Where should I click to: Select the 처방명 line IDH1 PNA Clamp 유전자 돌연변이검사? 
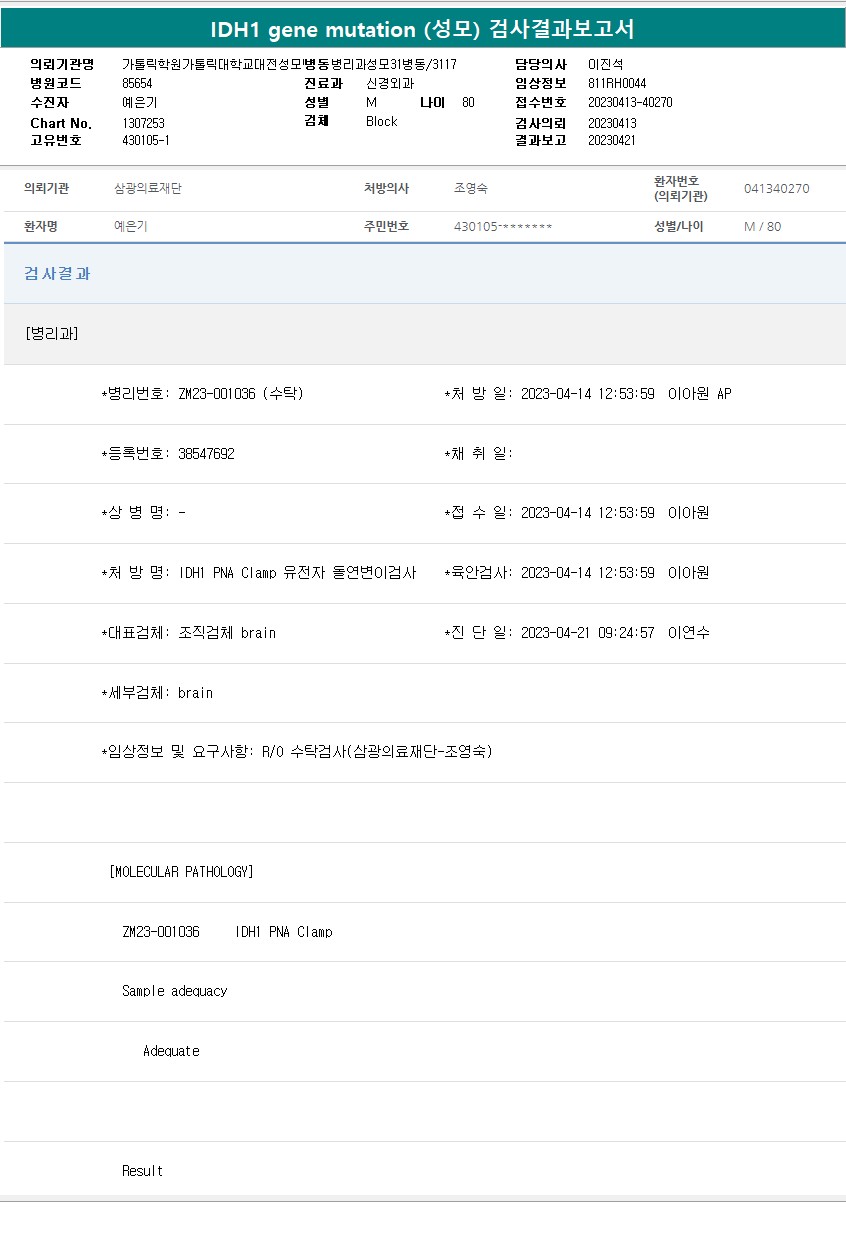pyautogui.click(x=259, y=573)
